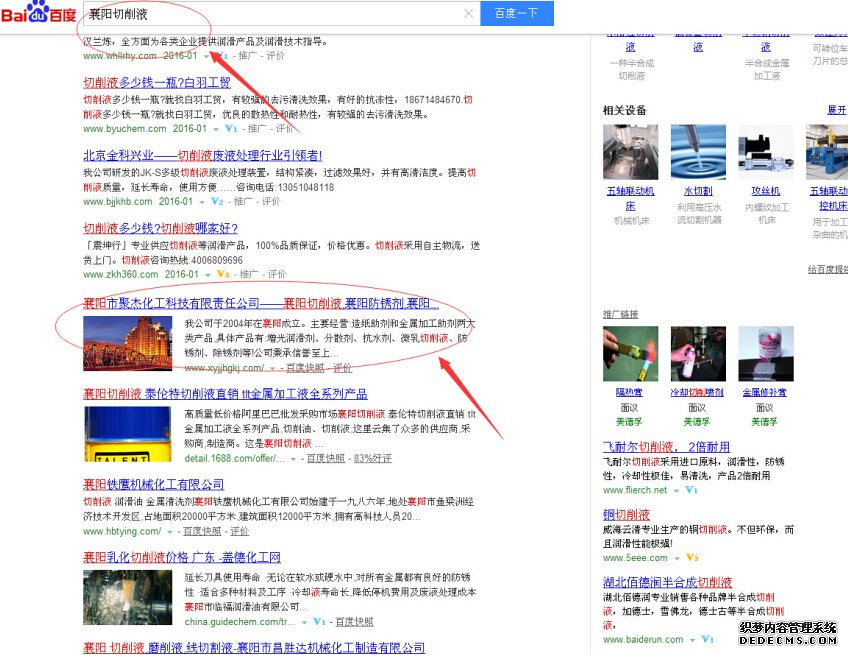Click 评价 next to www.byuchem.com
This screenshot has width=848, height=655.
tap(285, 129)
